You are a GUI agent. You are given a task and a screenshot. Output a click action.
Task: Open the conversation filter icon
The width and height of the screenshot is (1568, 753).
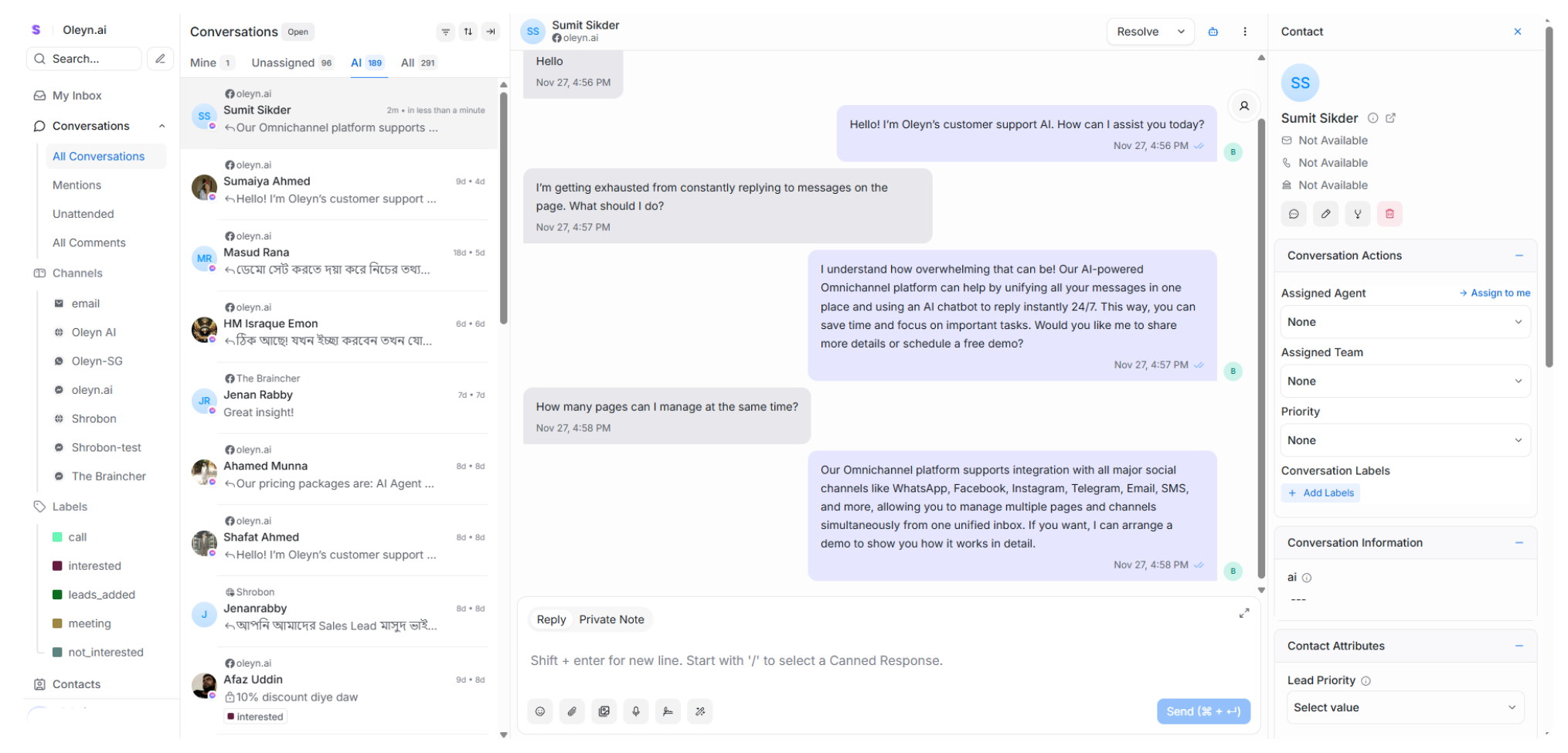coord(446,32)
